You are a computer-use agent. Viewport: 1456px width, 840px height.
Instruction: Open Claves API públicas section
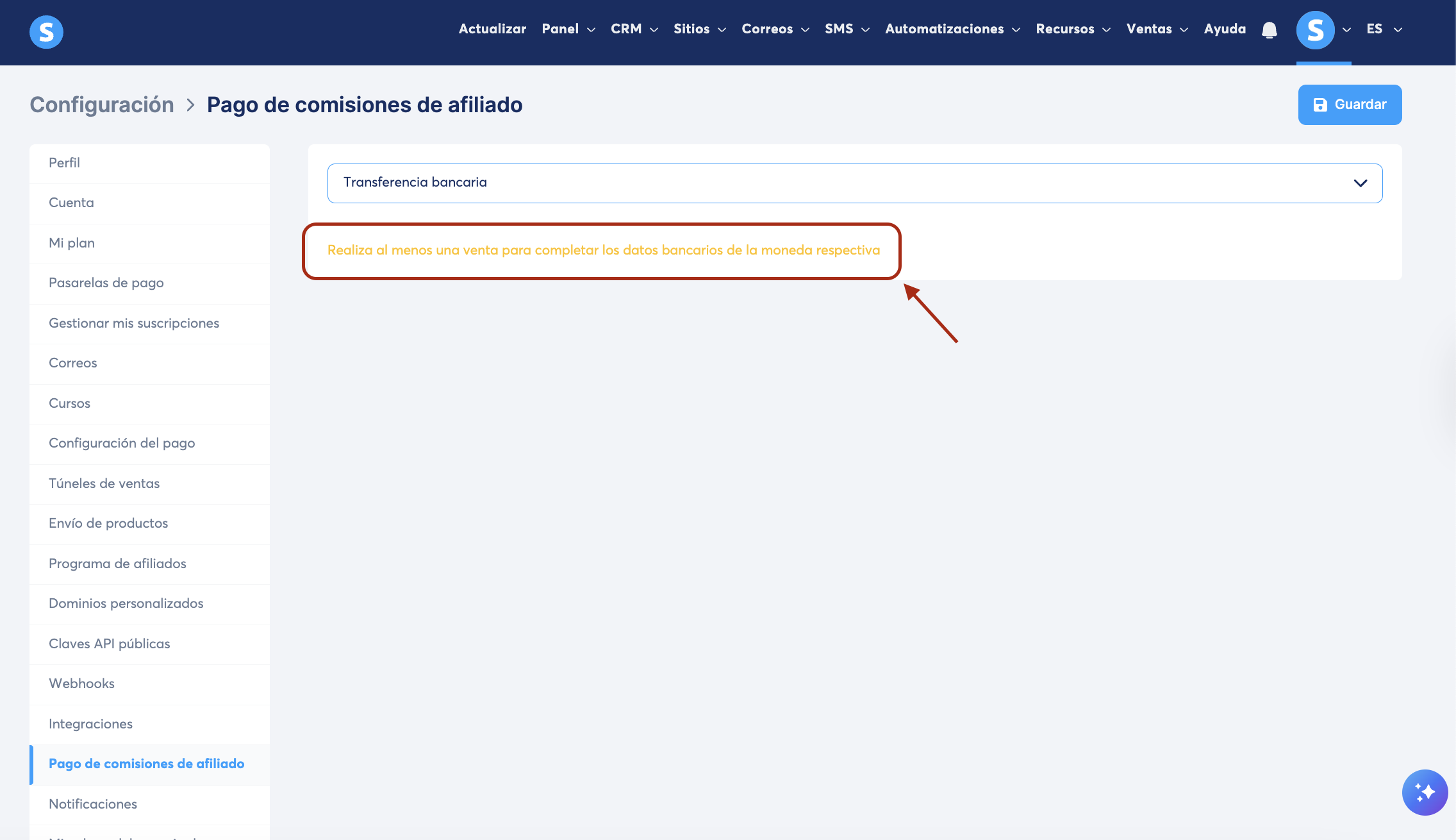pos(110,644)
